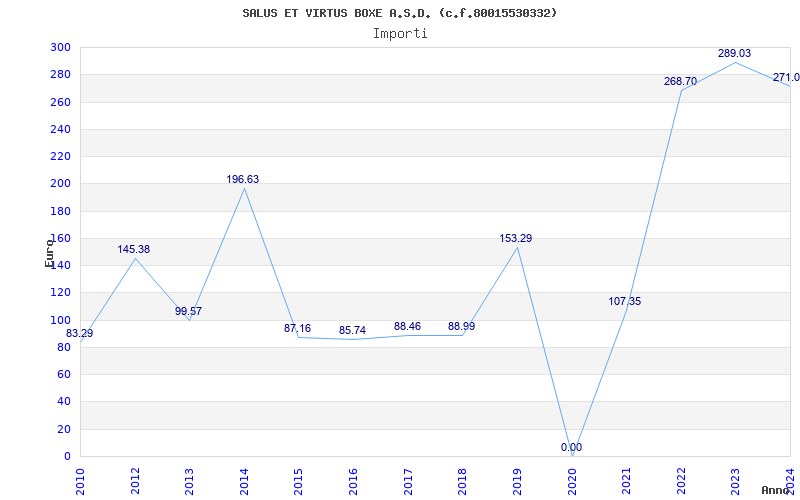
Task: Click the chart title 'SALUS ET VIRTUS BOXE A.S.D.'
Action: [338, 13]
